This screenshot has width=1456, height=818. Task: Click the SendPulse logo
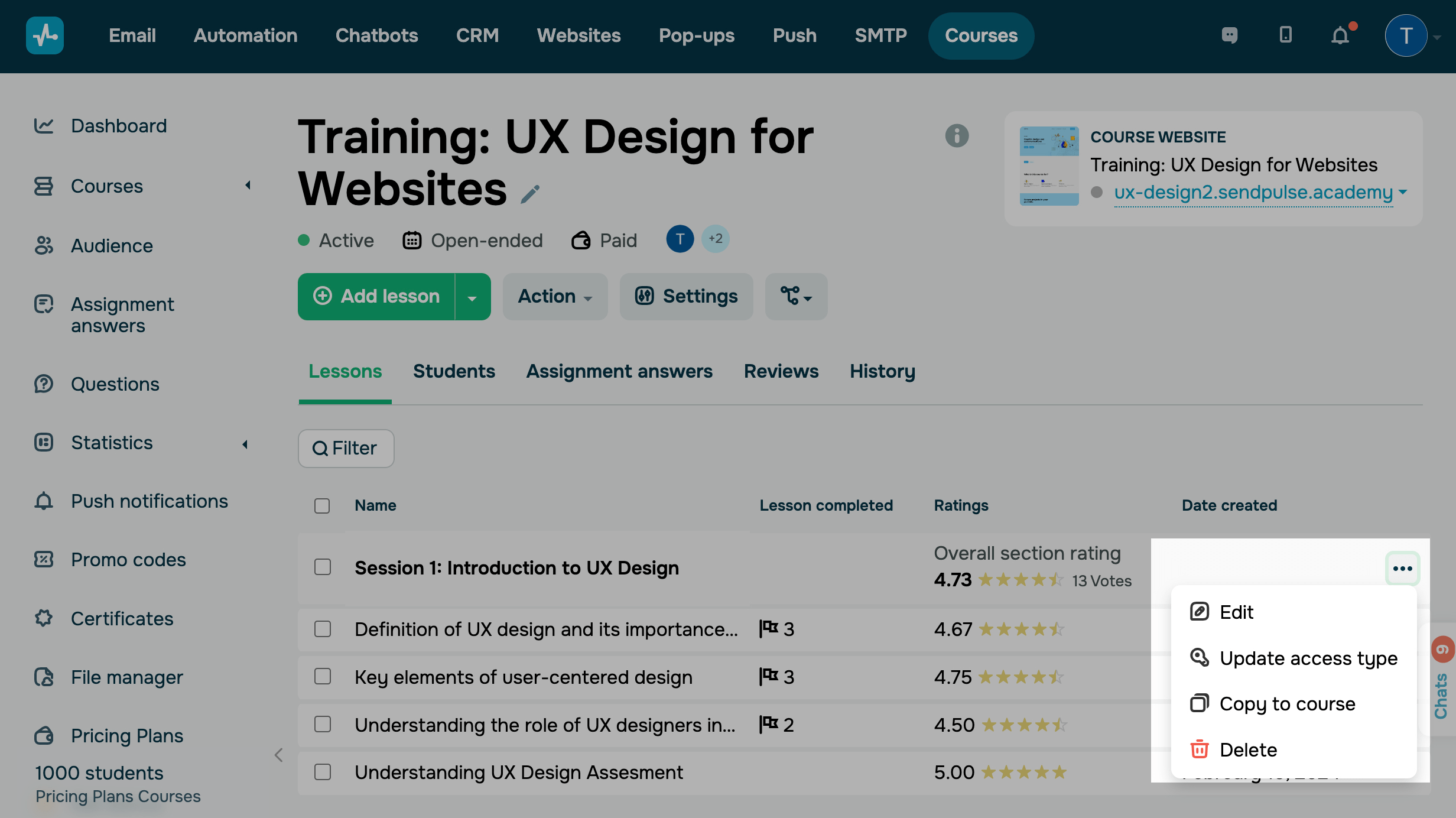tap(45, 35)
